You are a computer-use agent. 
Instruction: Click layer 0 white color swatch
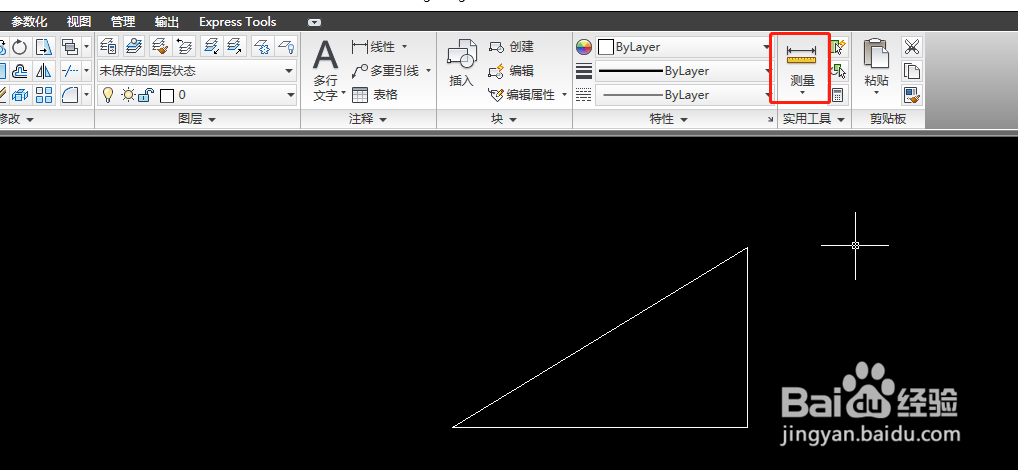point(167,95)
